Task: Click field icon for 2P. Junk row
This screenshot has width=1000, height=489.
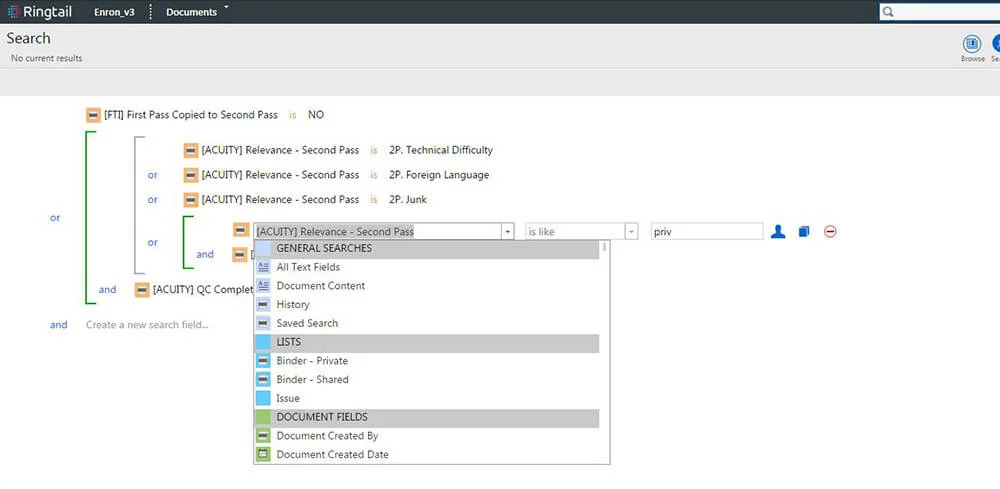Action: pos(191,200)
